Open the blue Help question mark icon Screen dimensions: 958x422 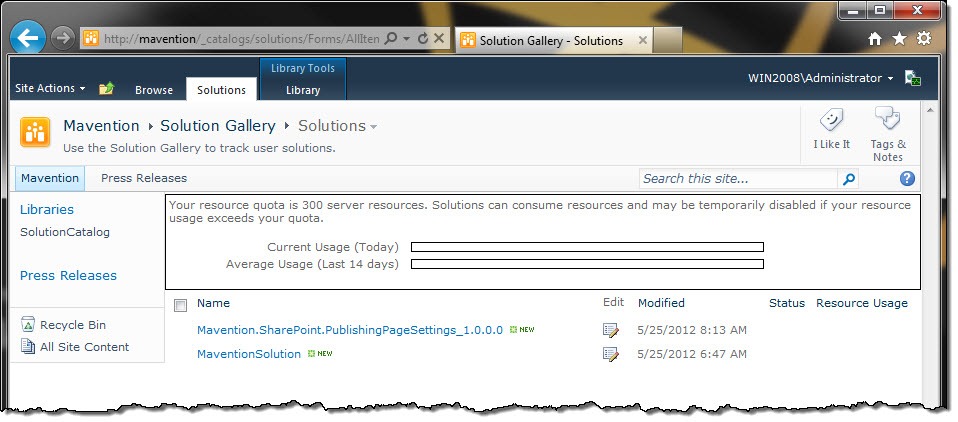pos(907,178)
